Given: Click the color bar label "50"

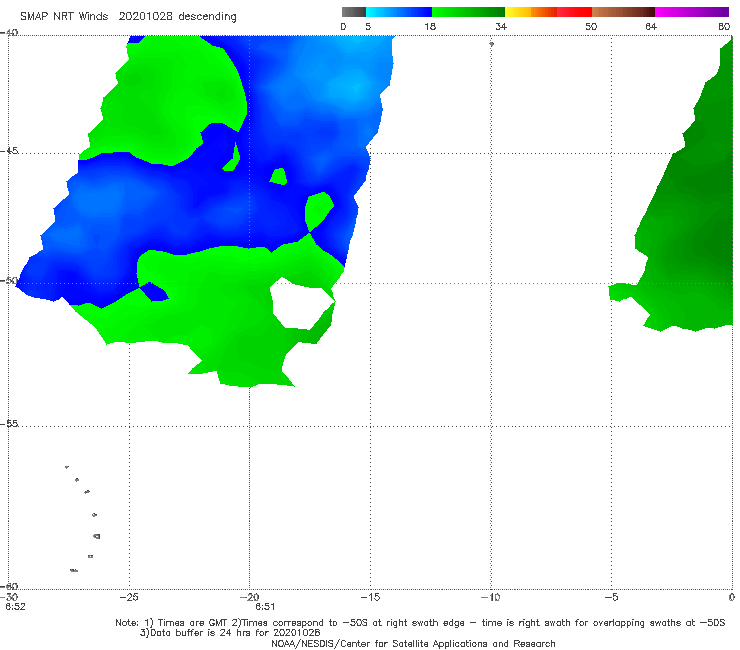Looking at the screenshot, I should point(591,27).
